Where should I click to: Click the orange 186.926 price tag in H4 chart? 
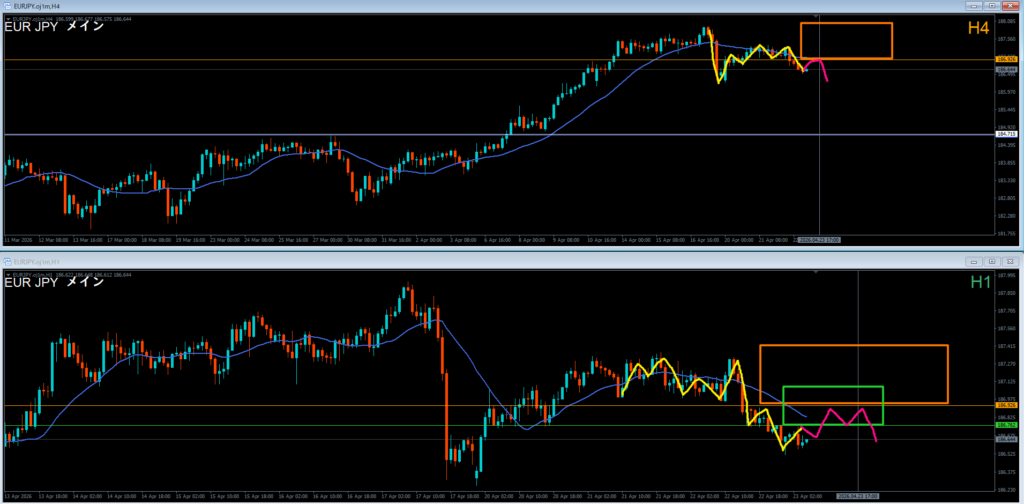click(x=1006, y=59)
